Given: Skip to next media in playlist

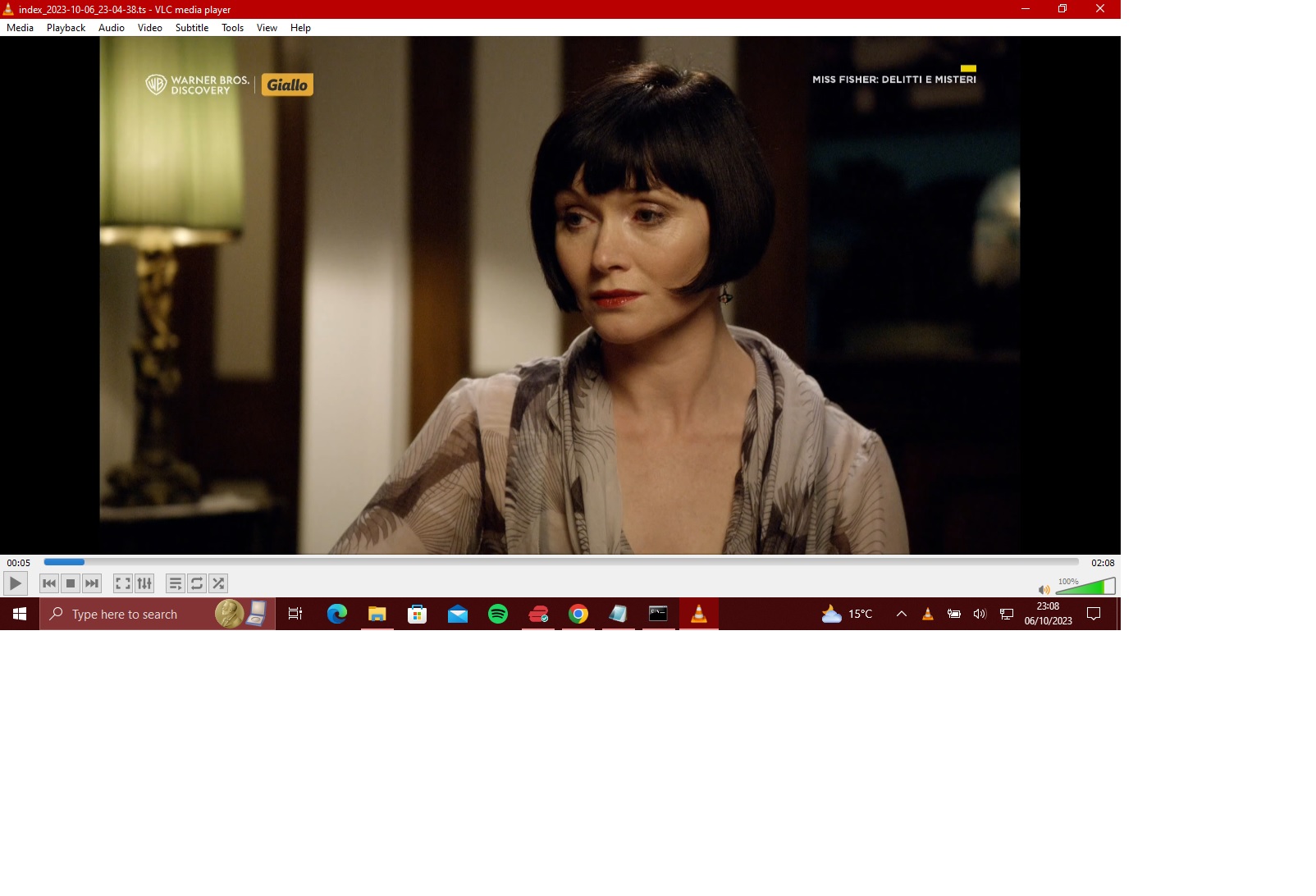Looking at the screenshot, I should (92, 583).
